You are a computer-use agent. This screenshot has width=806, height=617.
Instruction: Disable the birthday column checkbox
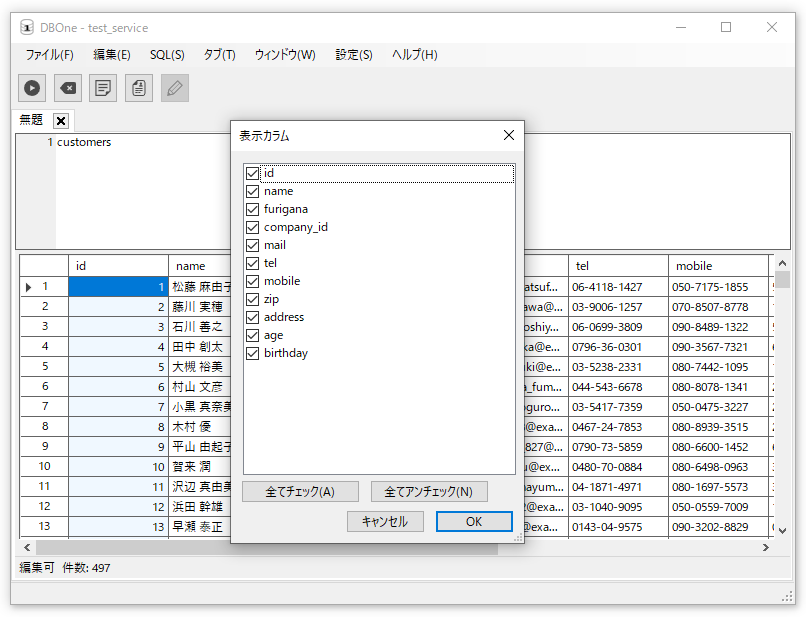(x=252, y=353)
